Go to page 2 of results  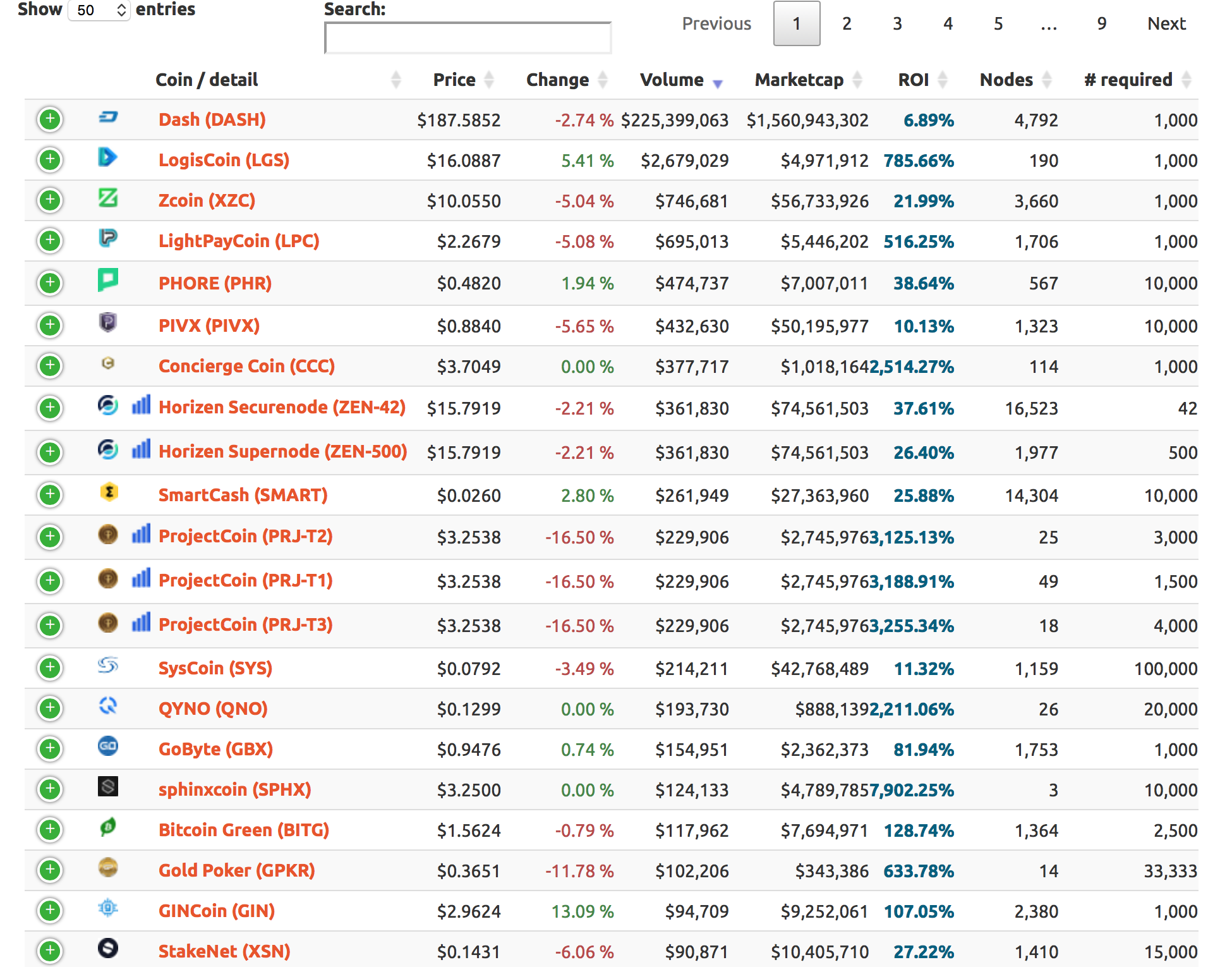tap(847, 24)
